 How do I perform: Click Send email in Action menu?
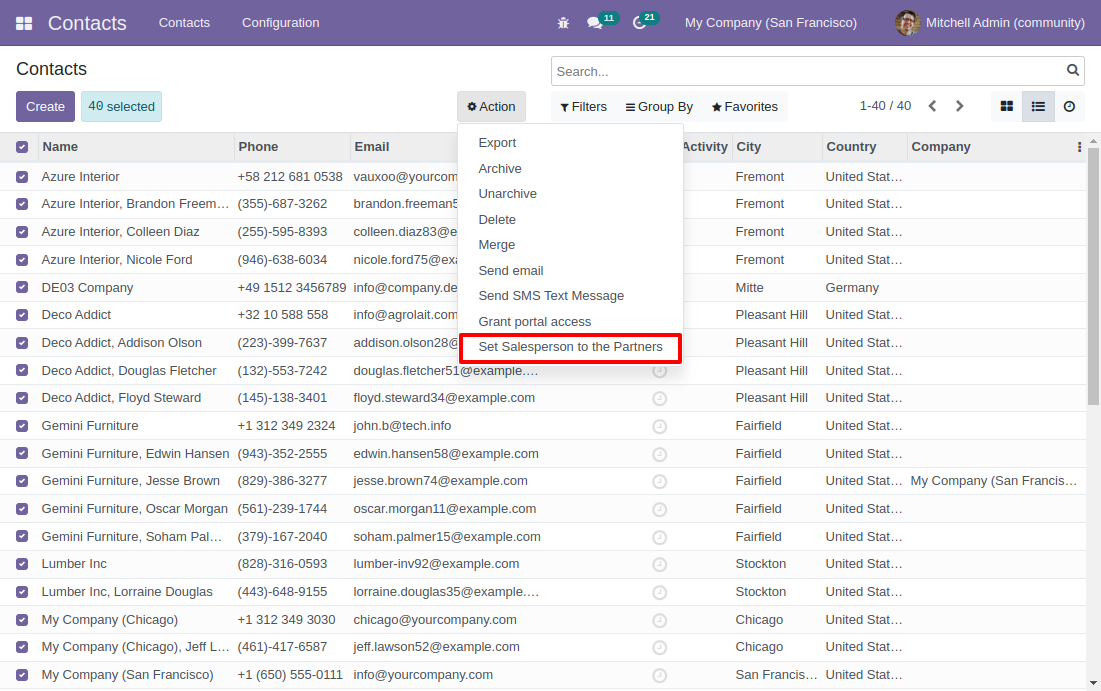pos(510,271)
